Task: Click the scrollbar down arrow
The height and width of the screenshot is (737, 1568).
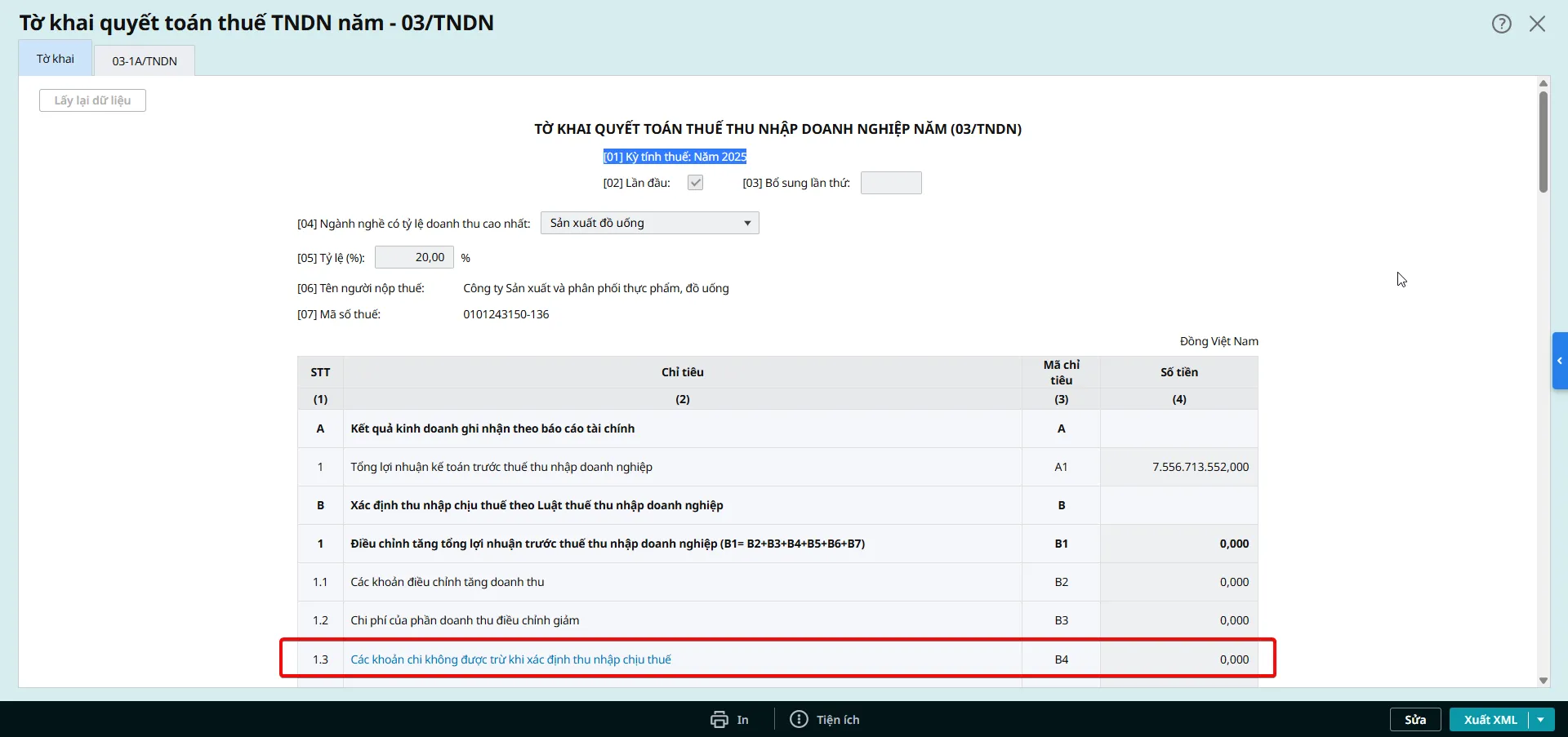Action: (1543, 680)
